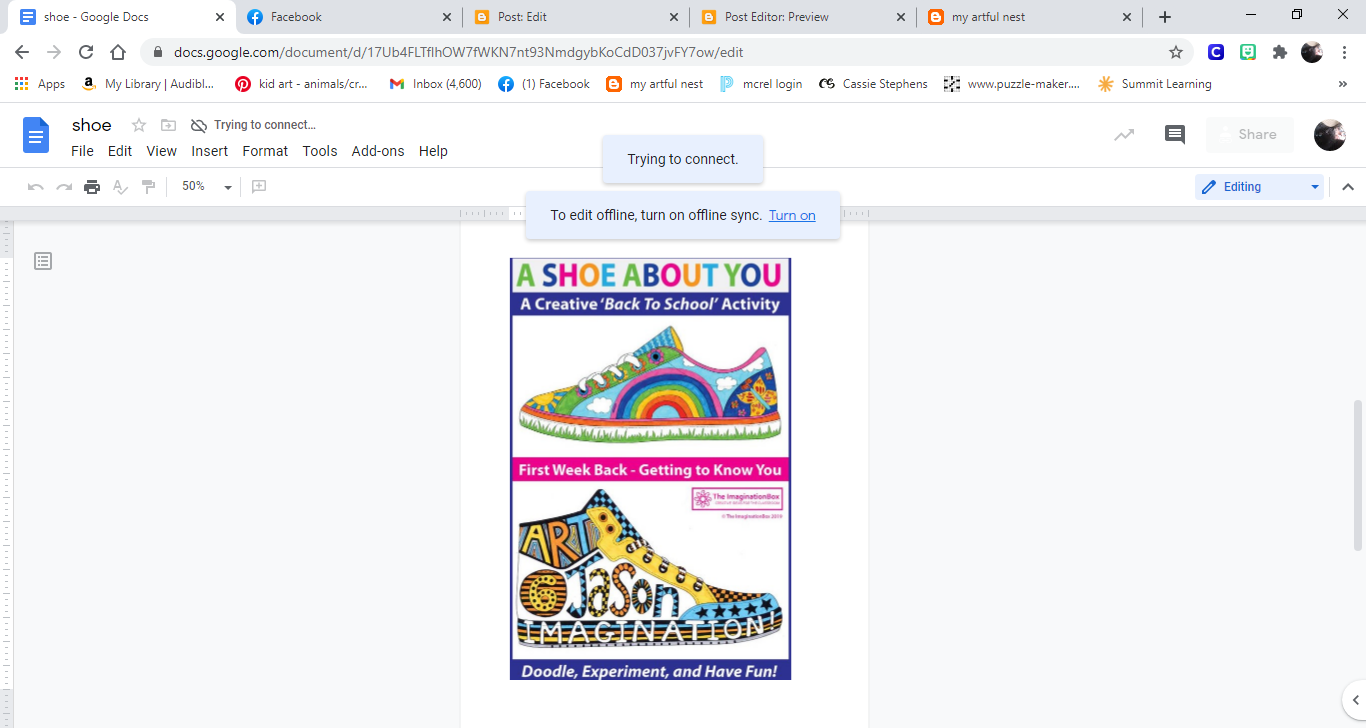Close the Post Editor: Preview tab
This screenshot has width=1366, height=728.
(900, 17)
